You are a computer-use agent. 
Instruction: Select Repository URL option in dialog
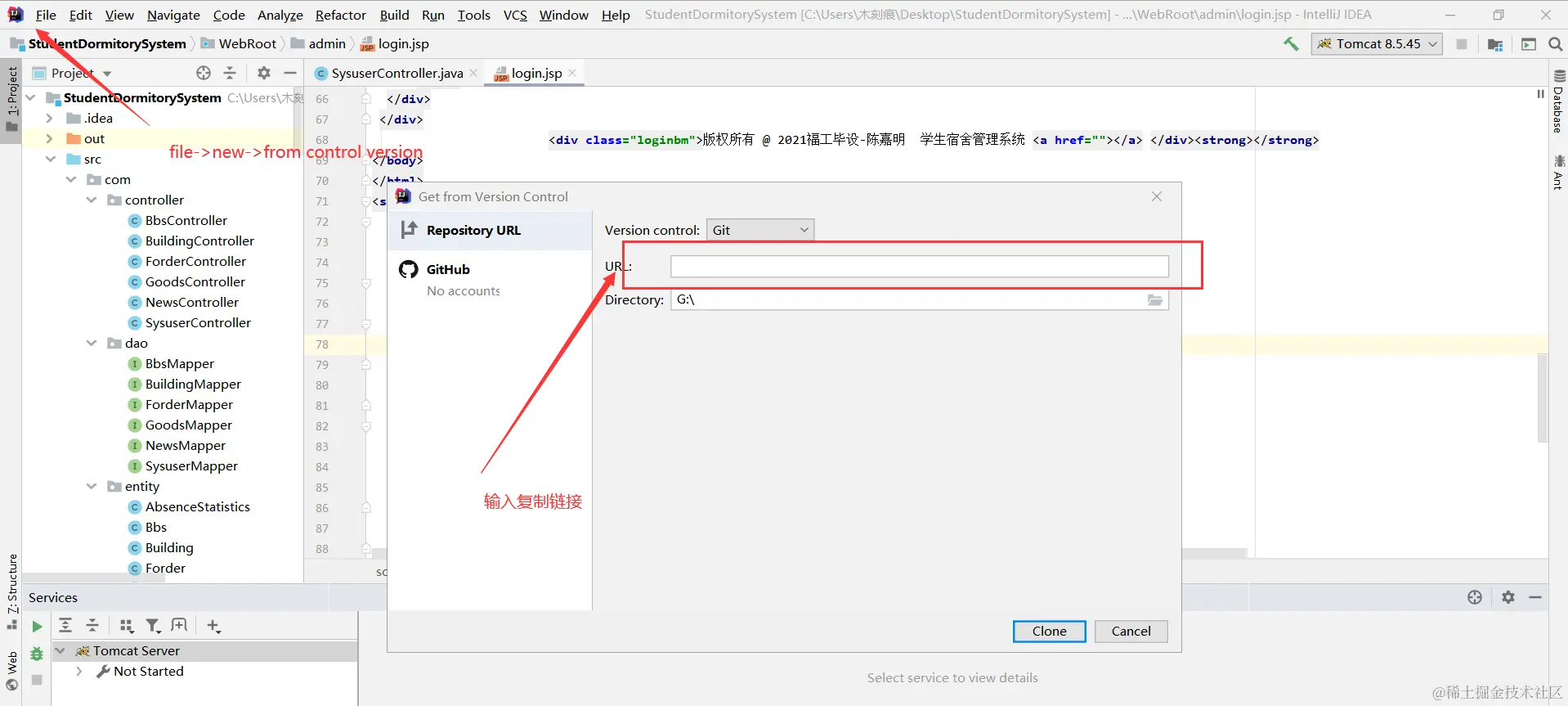(x=490, y=230)
